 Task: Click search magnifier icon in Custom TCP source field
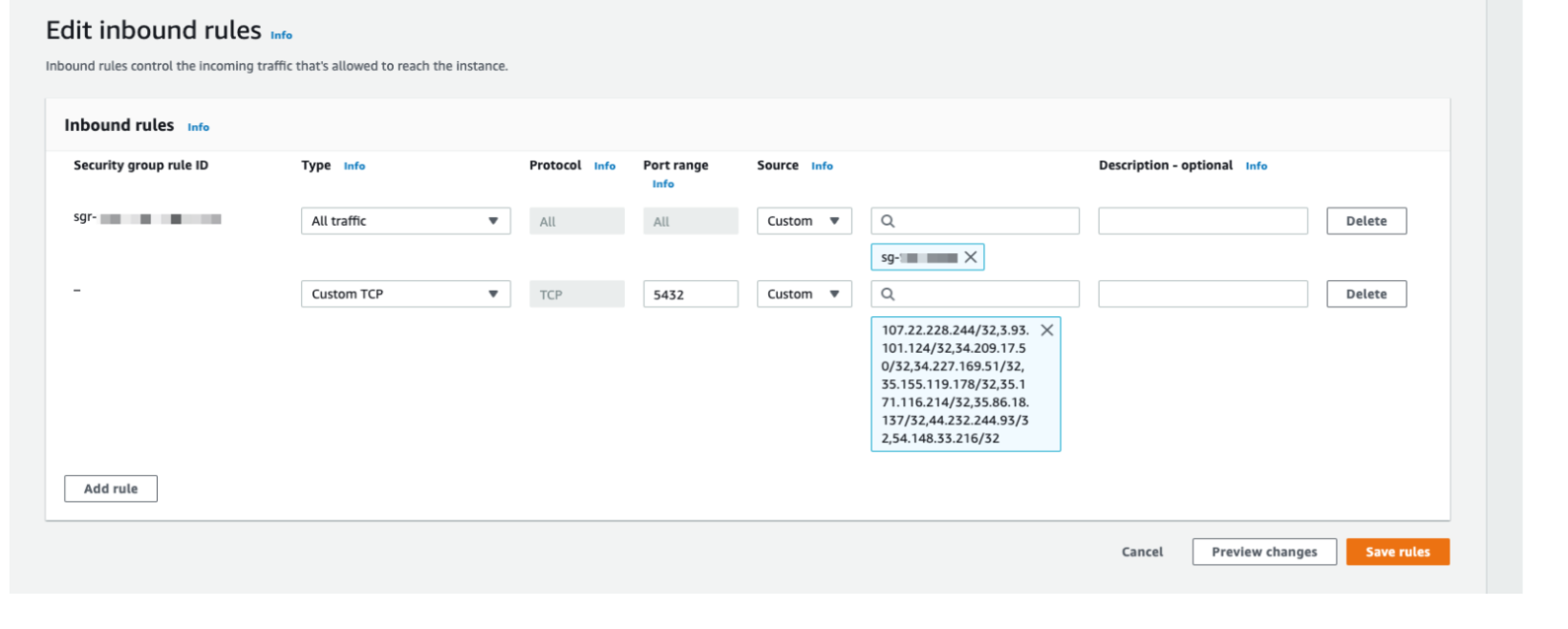pos(888,293)
